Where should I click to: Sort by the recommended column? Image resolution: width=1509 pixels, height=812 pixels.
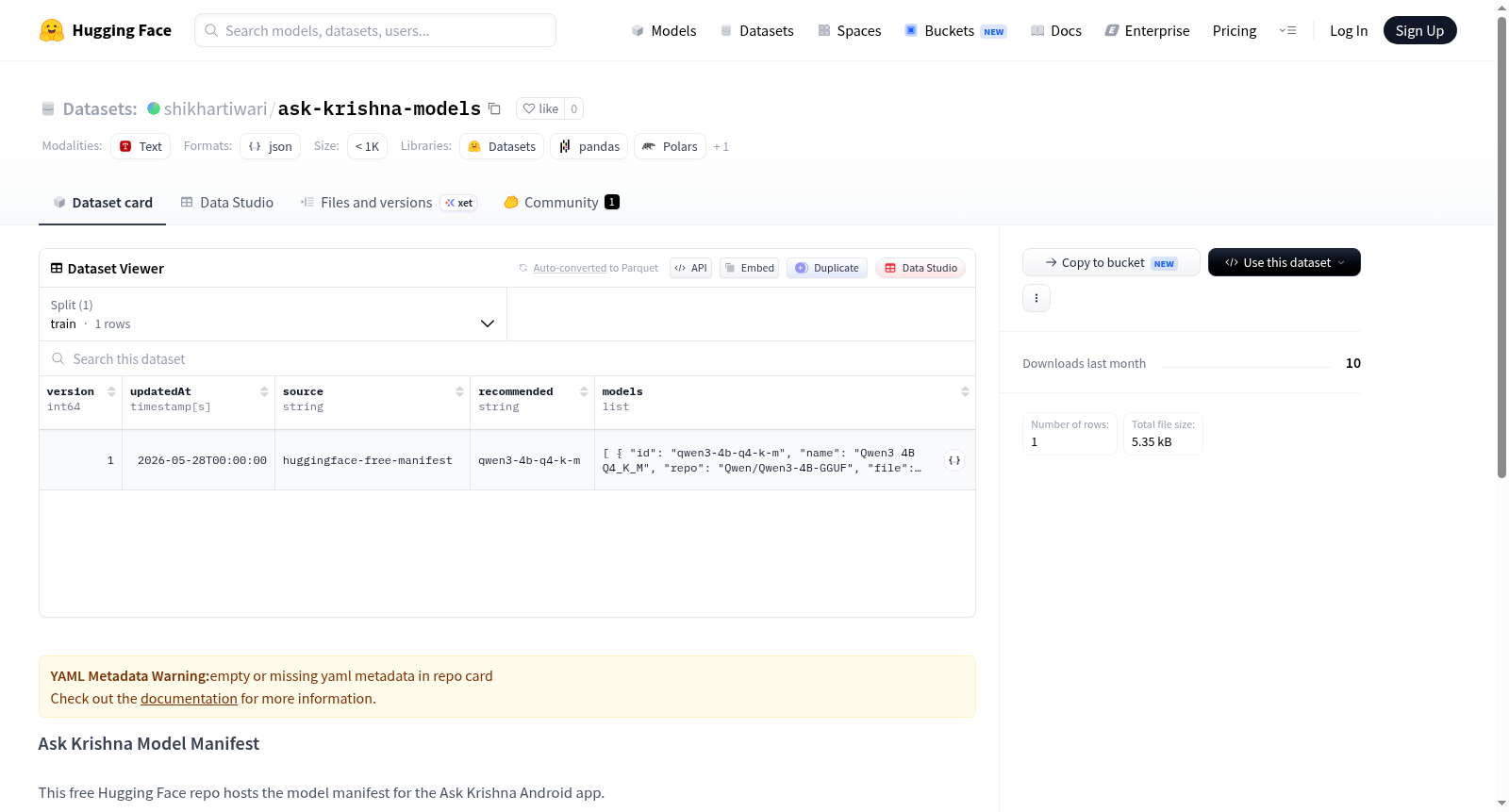[x=584, y=391]
